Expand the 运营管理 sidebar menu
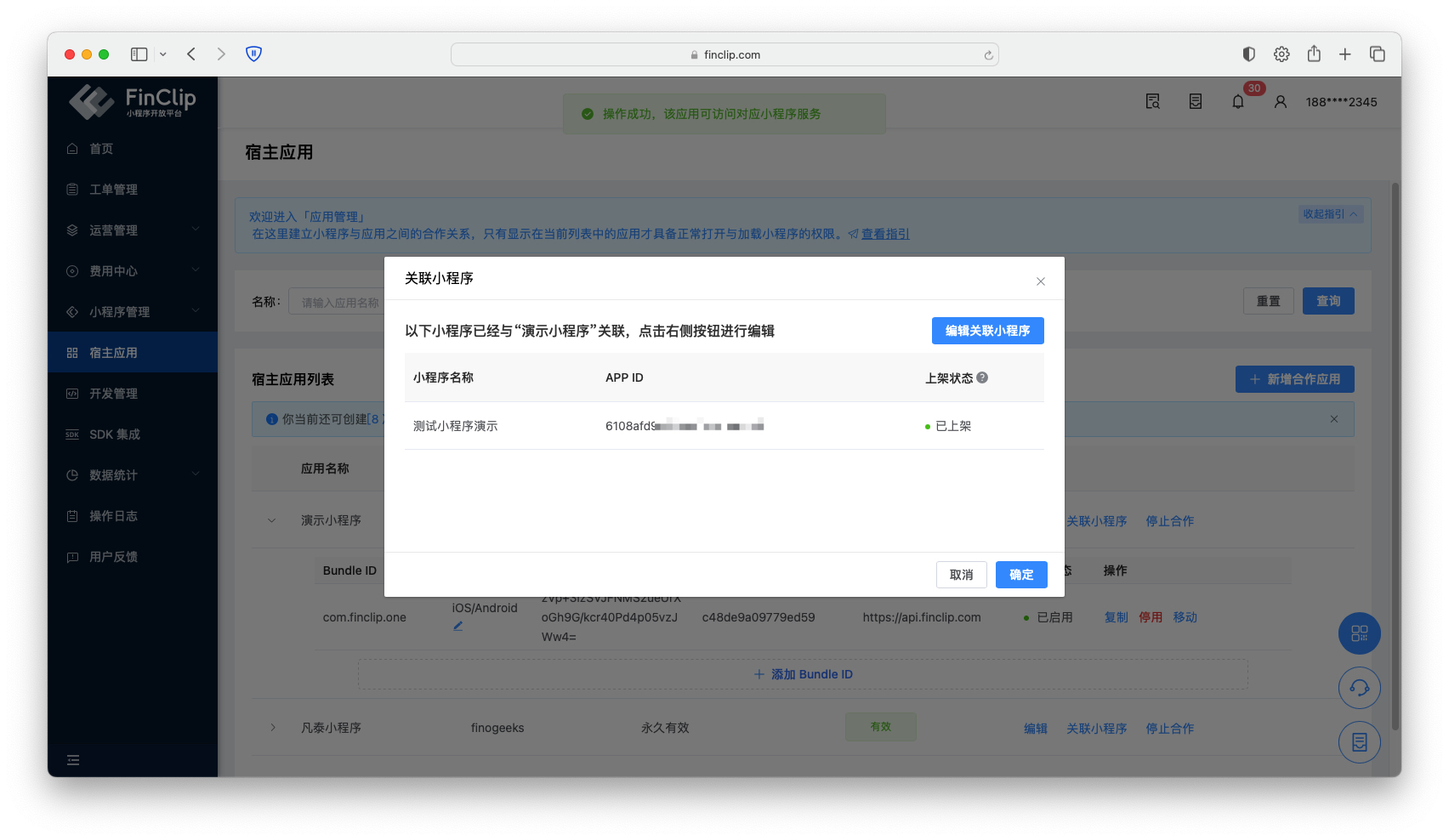1449x840 pixels. [x=132, y=230]
